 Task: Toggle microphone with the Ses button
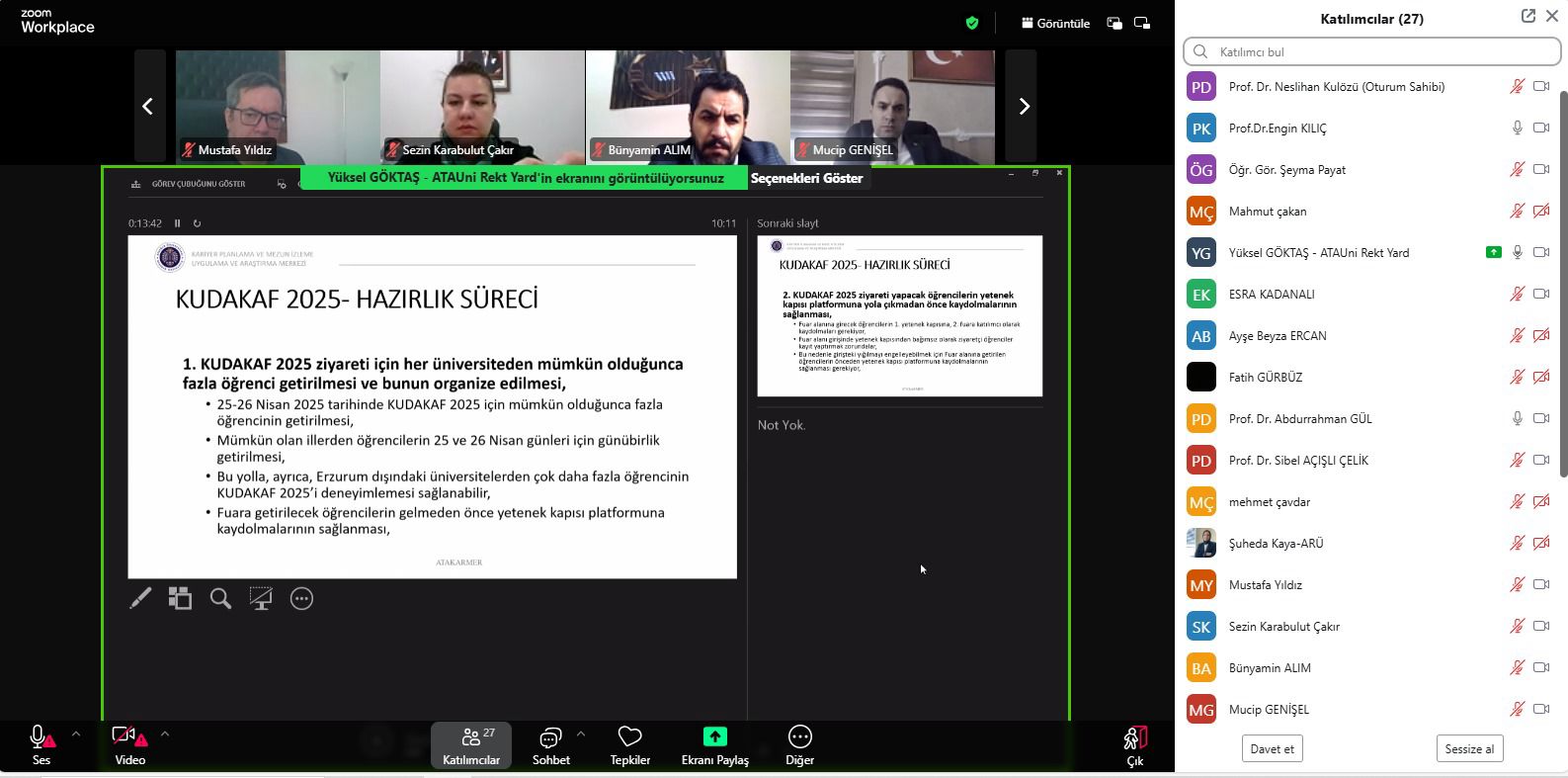(x=41, y=744)
